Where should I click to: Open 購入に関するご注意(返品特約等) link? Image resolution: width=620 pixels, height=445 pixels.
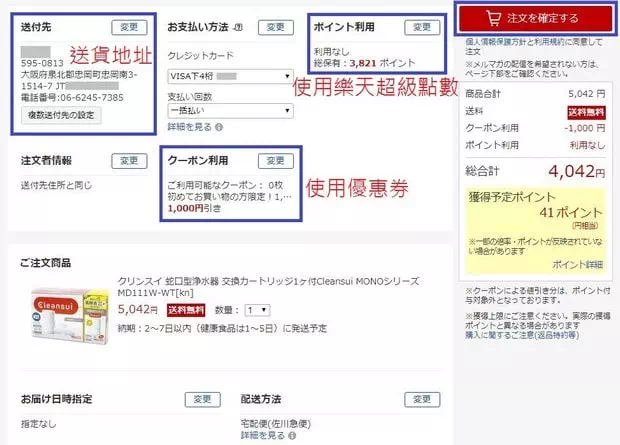[x=522, y=335]
